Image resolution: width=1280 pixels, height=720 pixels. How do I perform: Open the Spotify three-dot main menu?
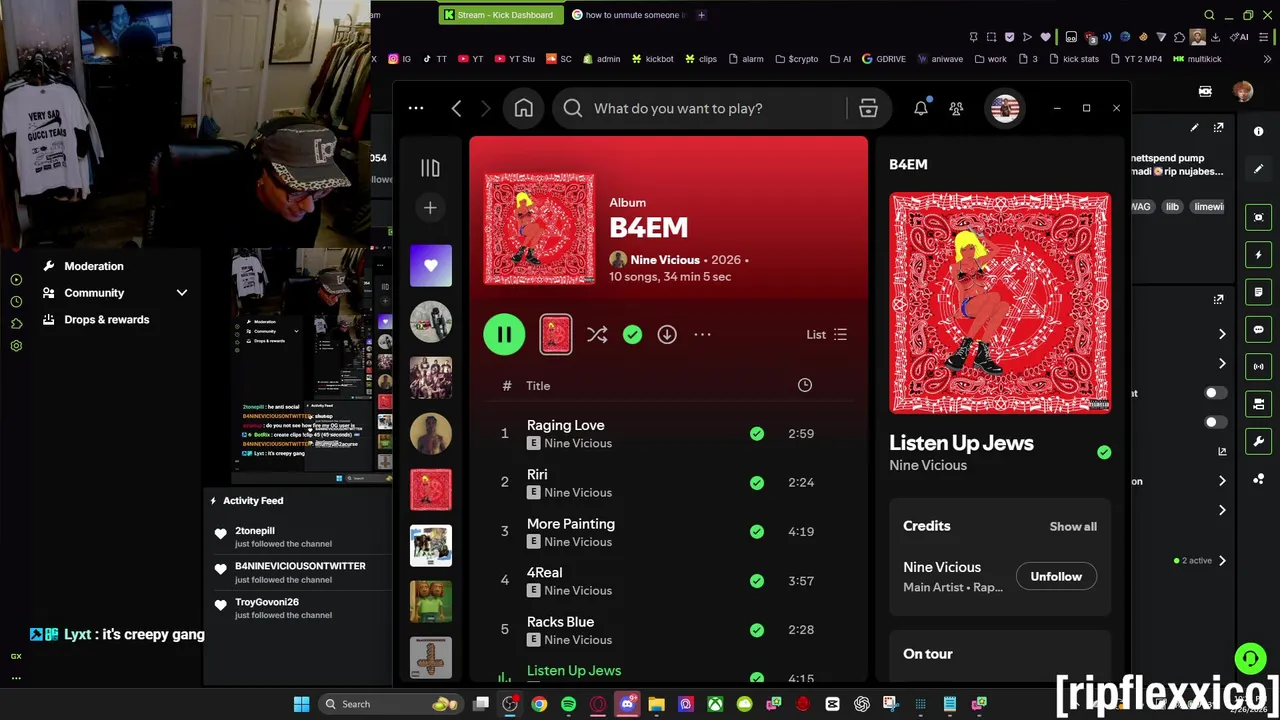[416, 108]
